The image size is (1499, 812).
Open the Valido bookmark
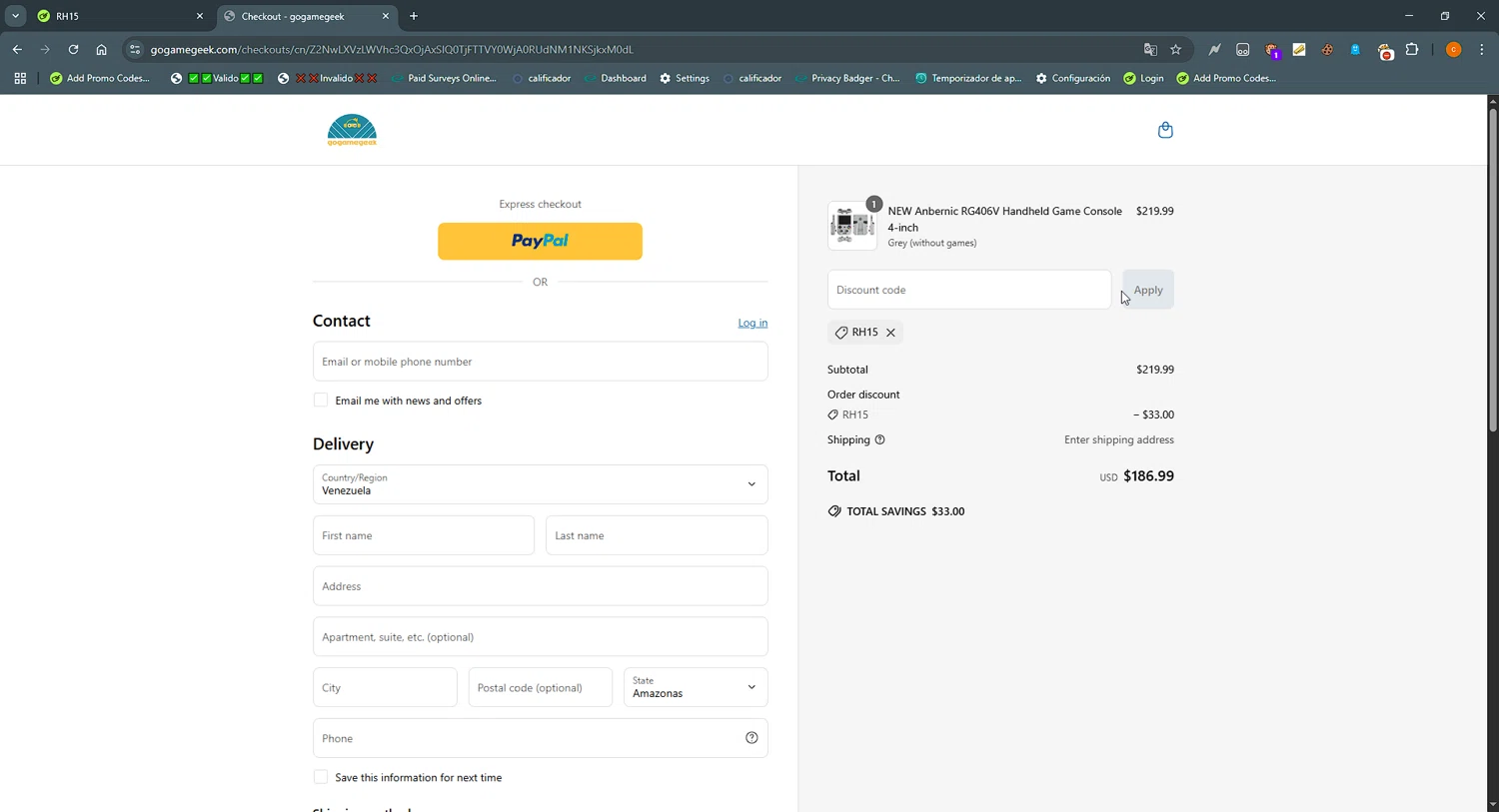point(216,78)
